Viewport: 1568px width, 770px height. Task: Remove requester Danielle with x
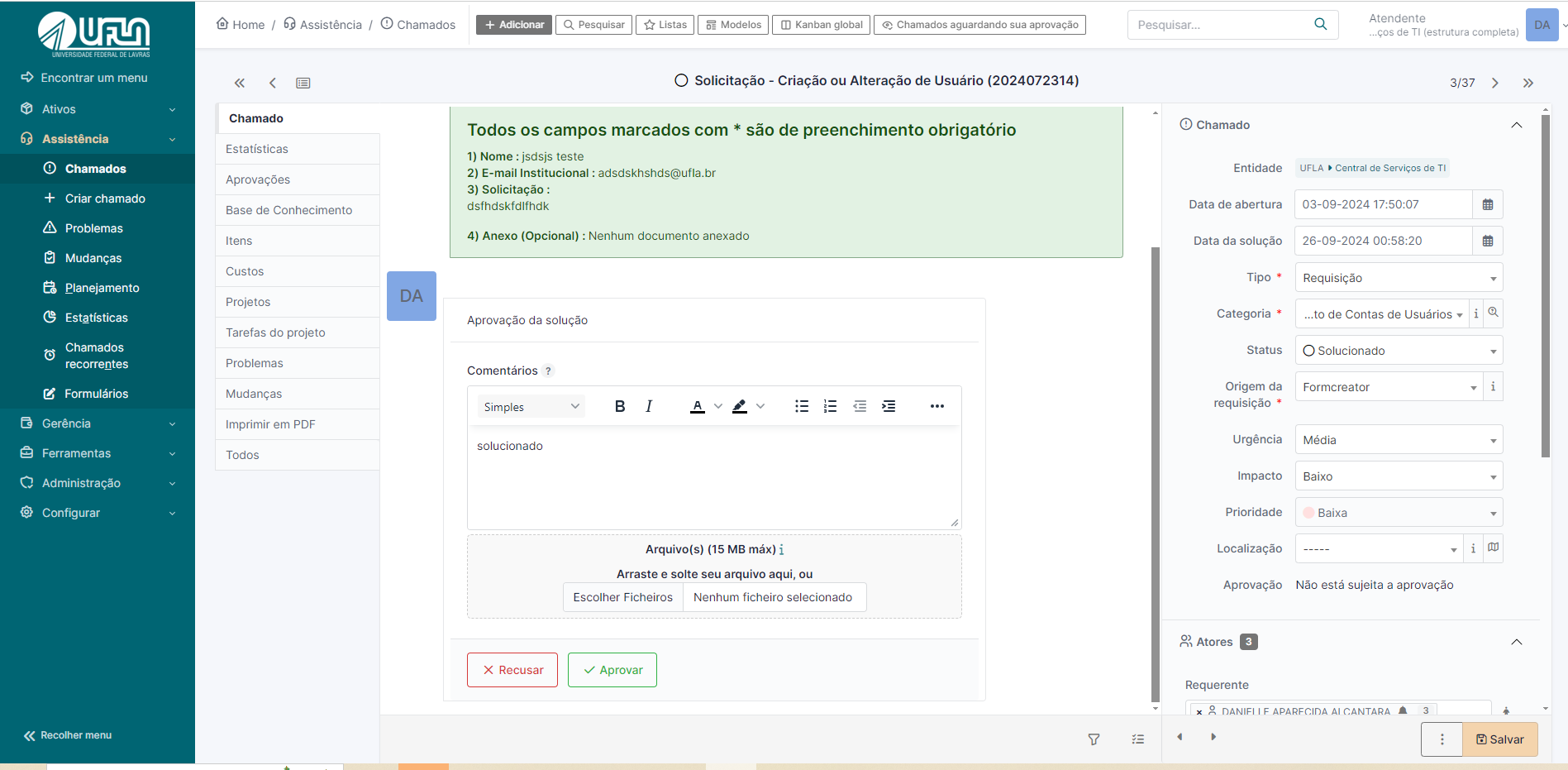point(1199,712)
